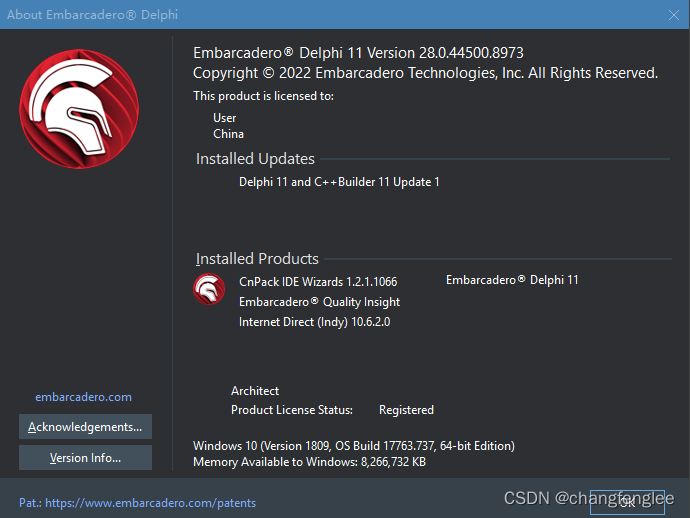Open the Version Info... button
The width and height of the screenshot is (690, 518).
[85, 458]
